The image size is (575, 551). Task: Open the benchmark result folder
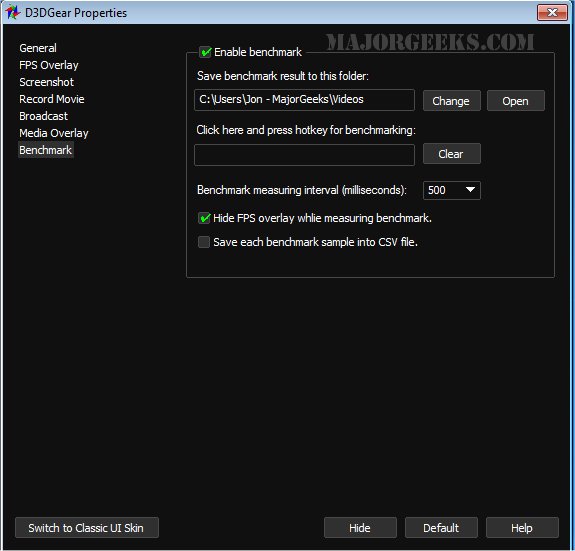[x=516, y=100]
